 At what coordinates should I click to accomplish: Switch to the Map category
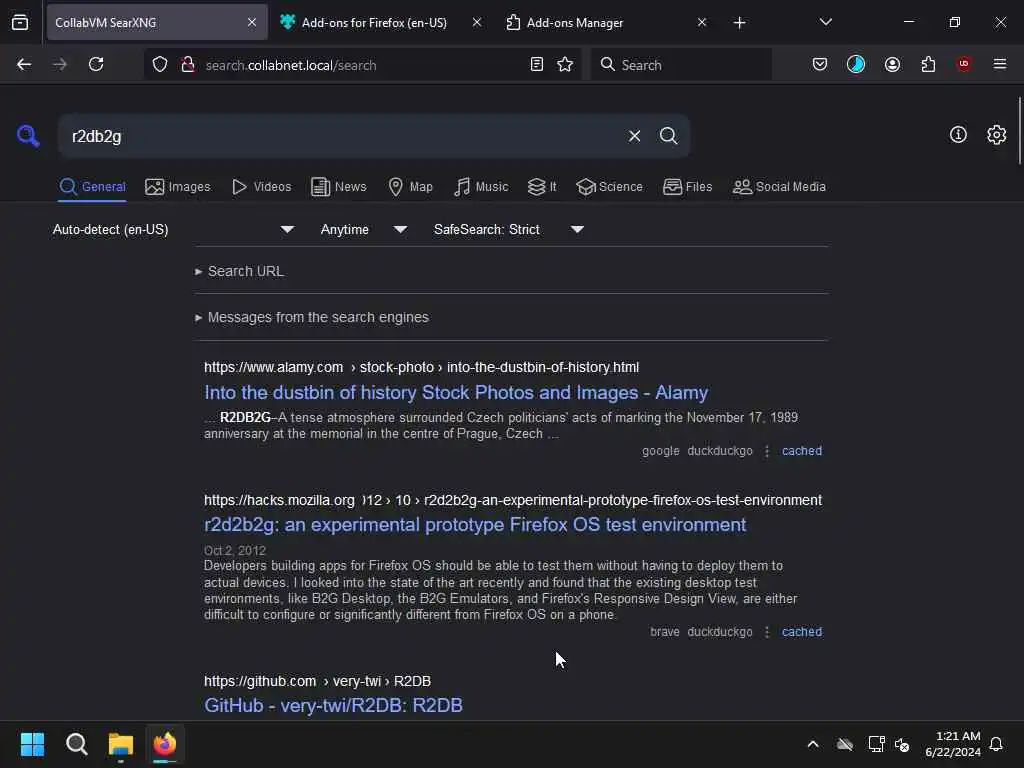click(410, 187)
